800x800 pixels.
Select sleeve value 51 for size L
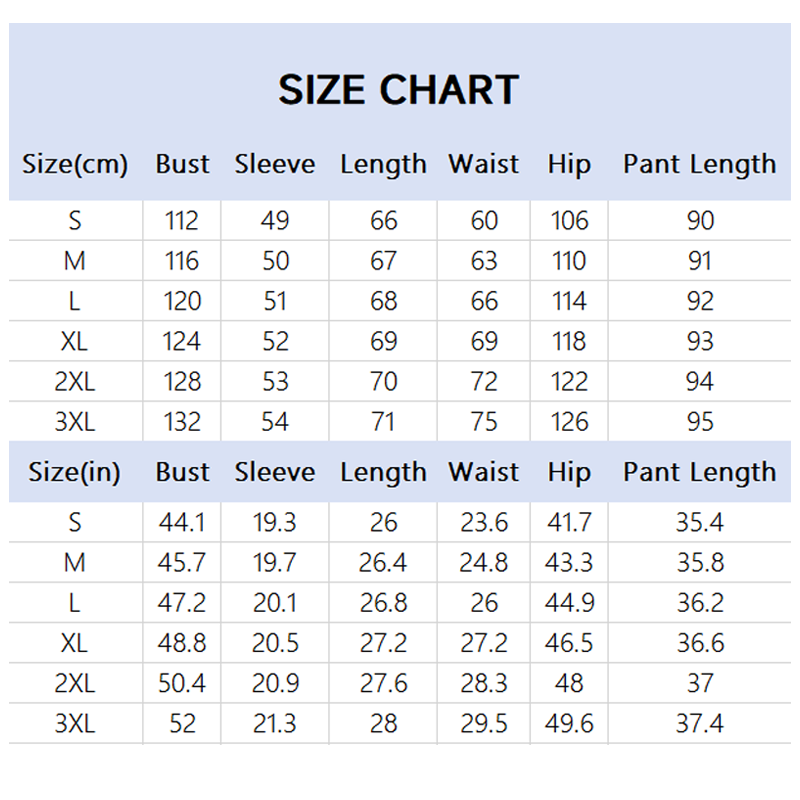275,302
